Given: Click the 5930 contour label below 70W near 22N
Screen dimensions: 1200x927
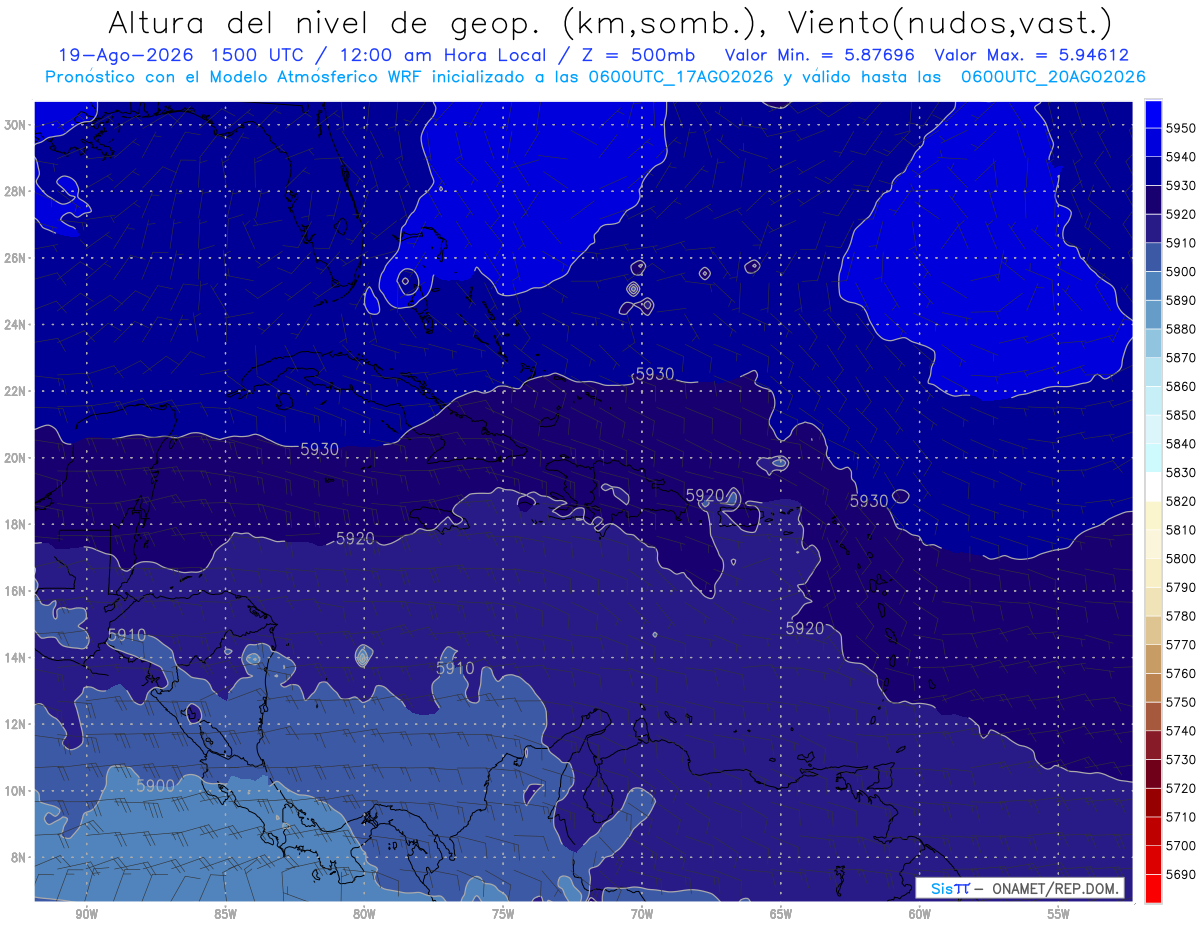Looking at the screenshot, I should pyautogui.click(x=655, y=374).
